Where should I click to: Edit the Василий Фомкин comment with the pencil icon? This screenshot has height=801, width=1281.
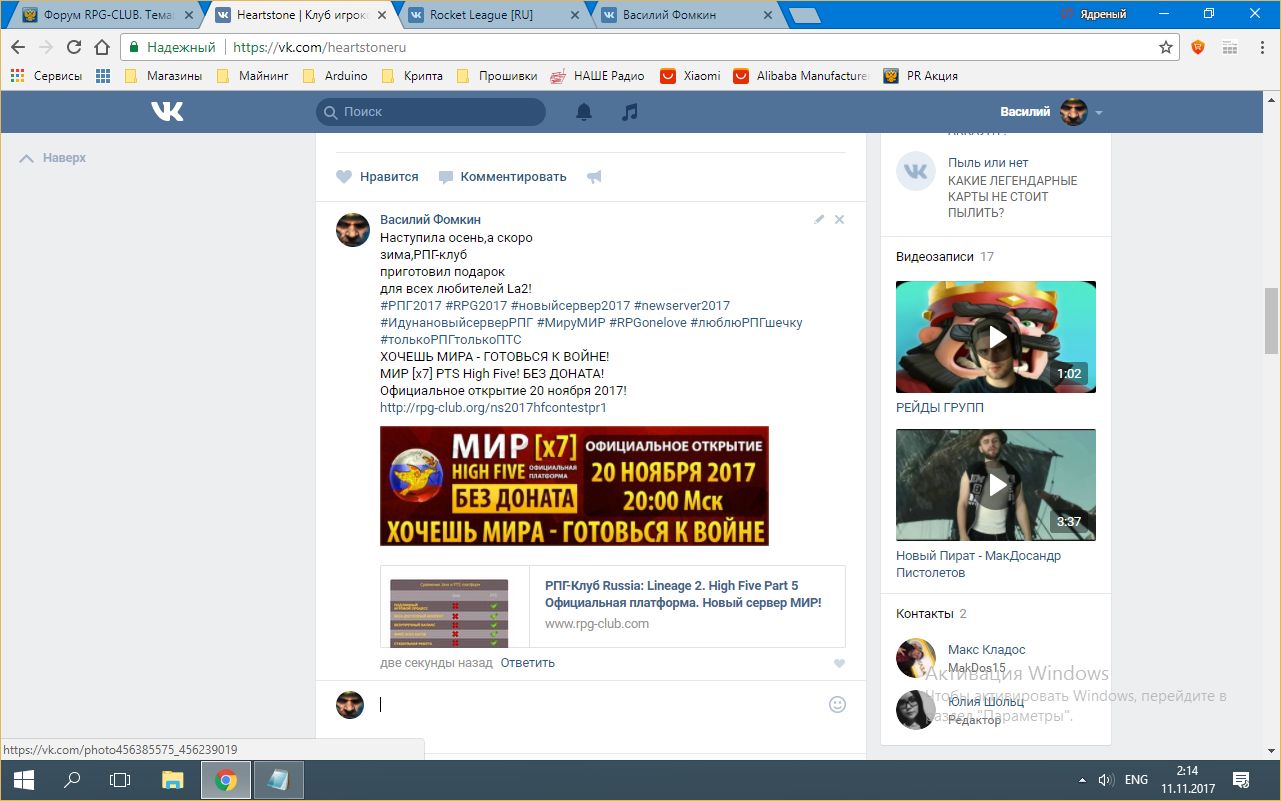coord(819,219)
